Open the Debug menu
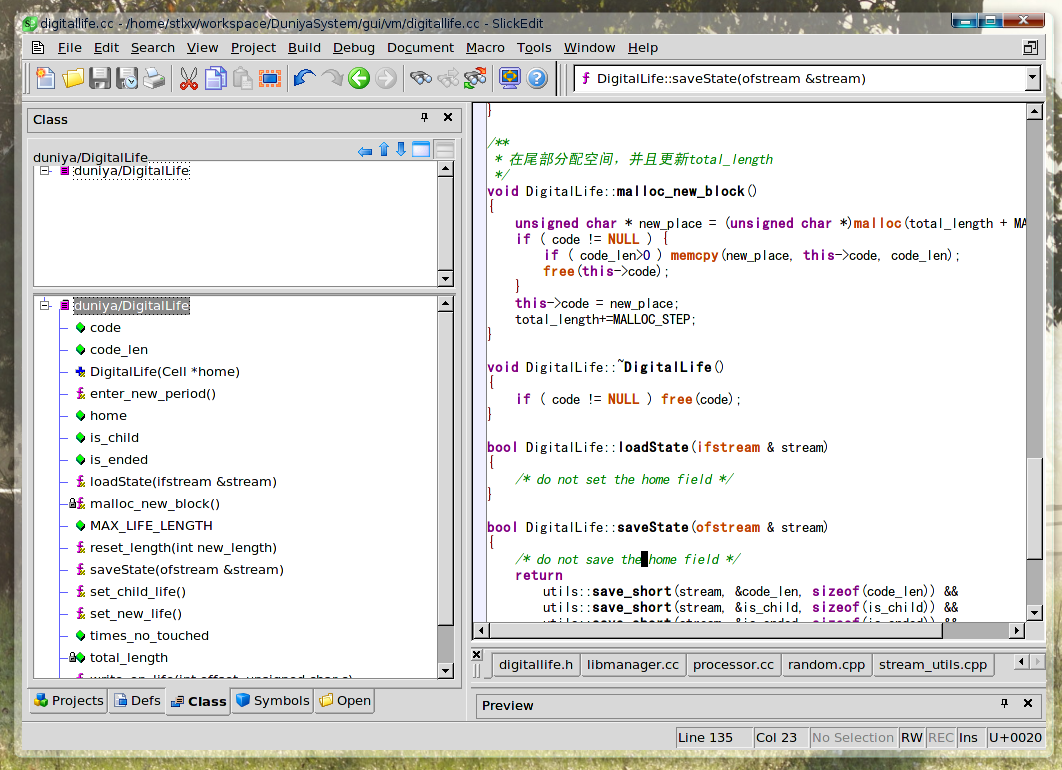 354,47
